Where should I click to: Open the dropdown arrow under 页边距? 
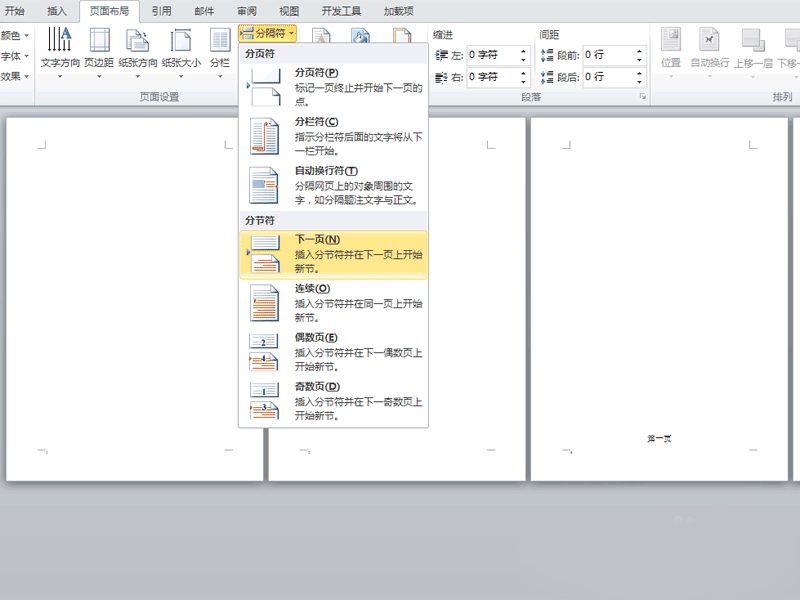coord(99,77)
